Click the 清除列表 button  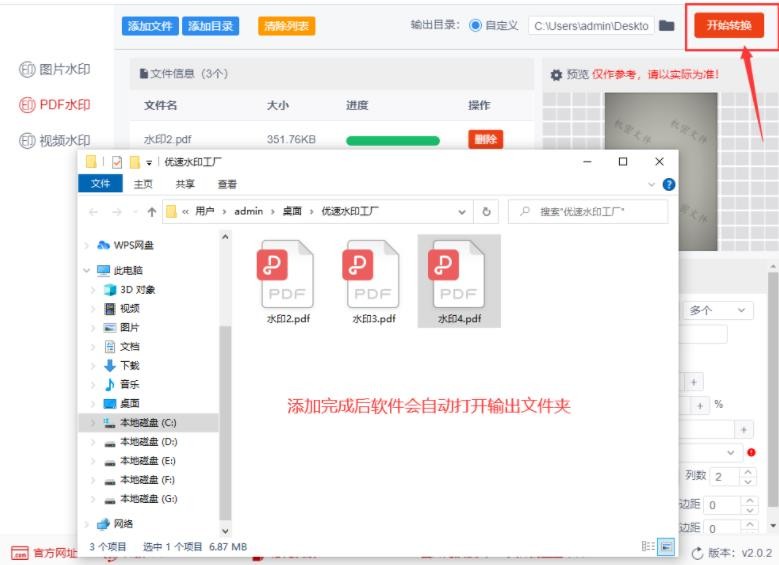click(285, 26)
